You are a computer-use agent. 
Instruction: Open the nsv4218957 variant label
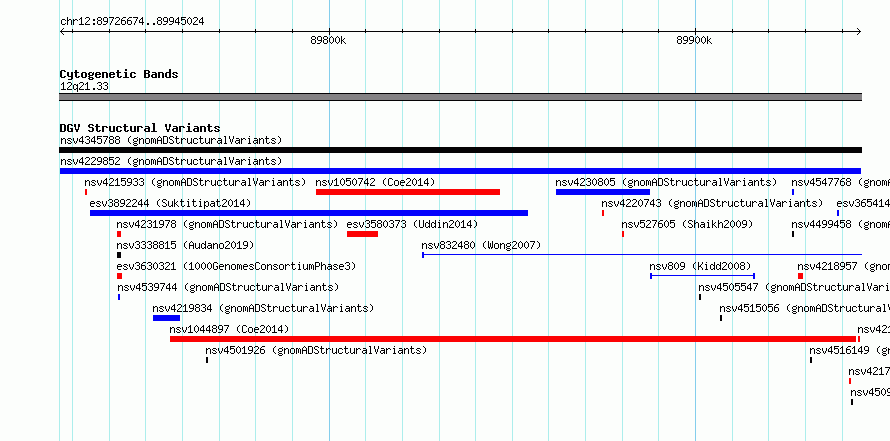coord(843,266)
